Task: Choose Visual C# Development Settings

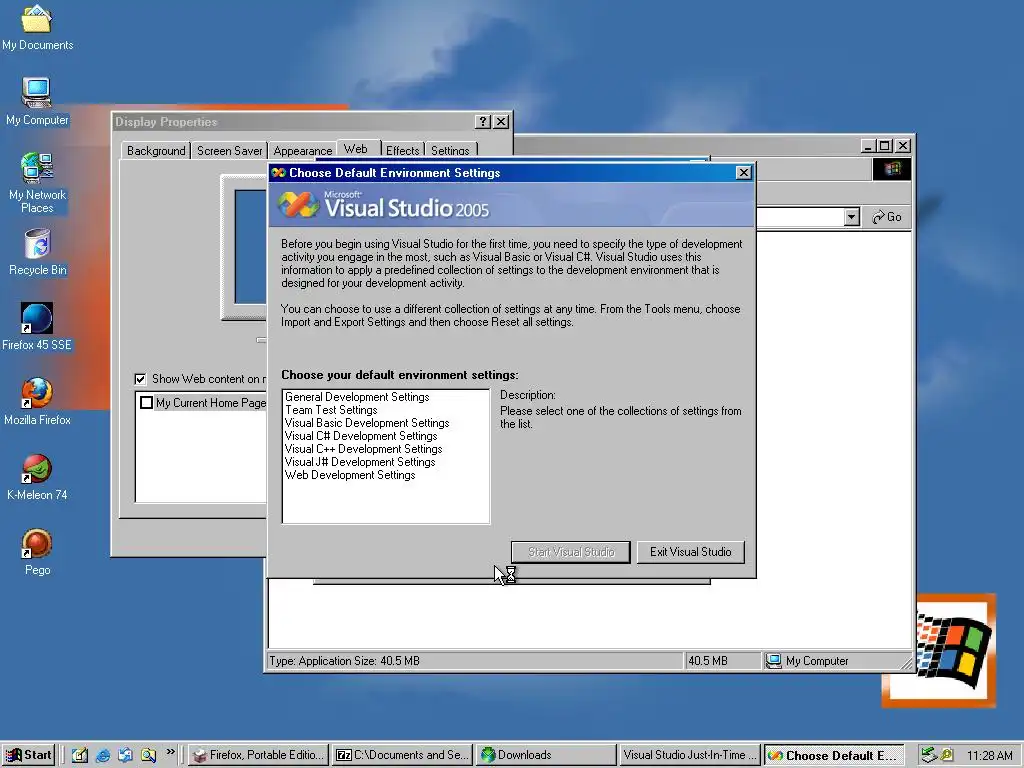Action: point(361,436)
